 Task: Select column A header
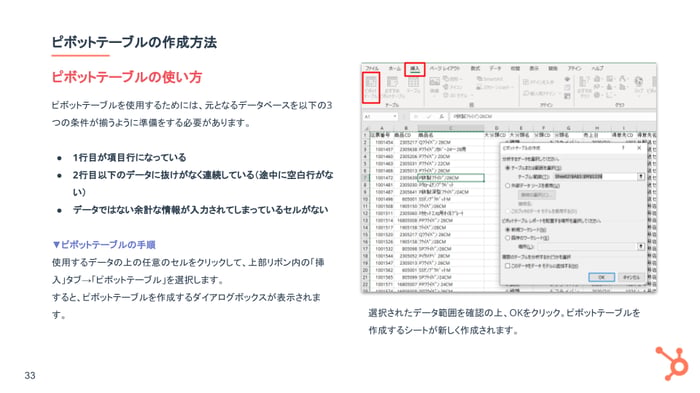click(381, 128)
